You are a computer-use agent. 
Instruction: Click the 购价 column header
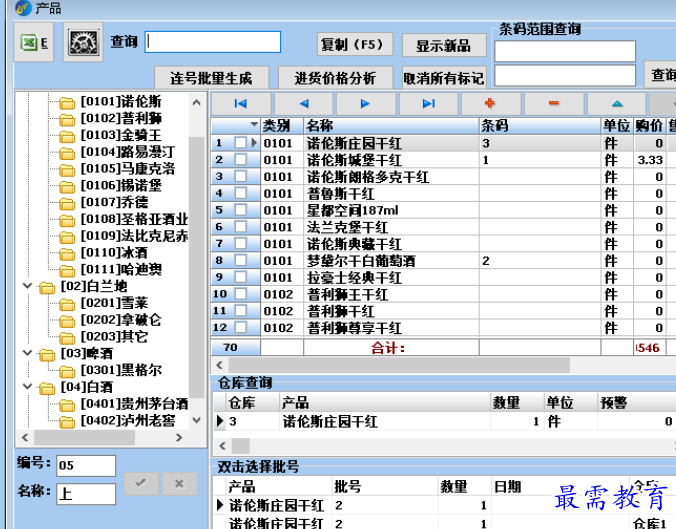[x=650, y=125]
